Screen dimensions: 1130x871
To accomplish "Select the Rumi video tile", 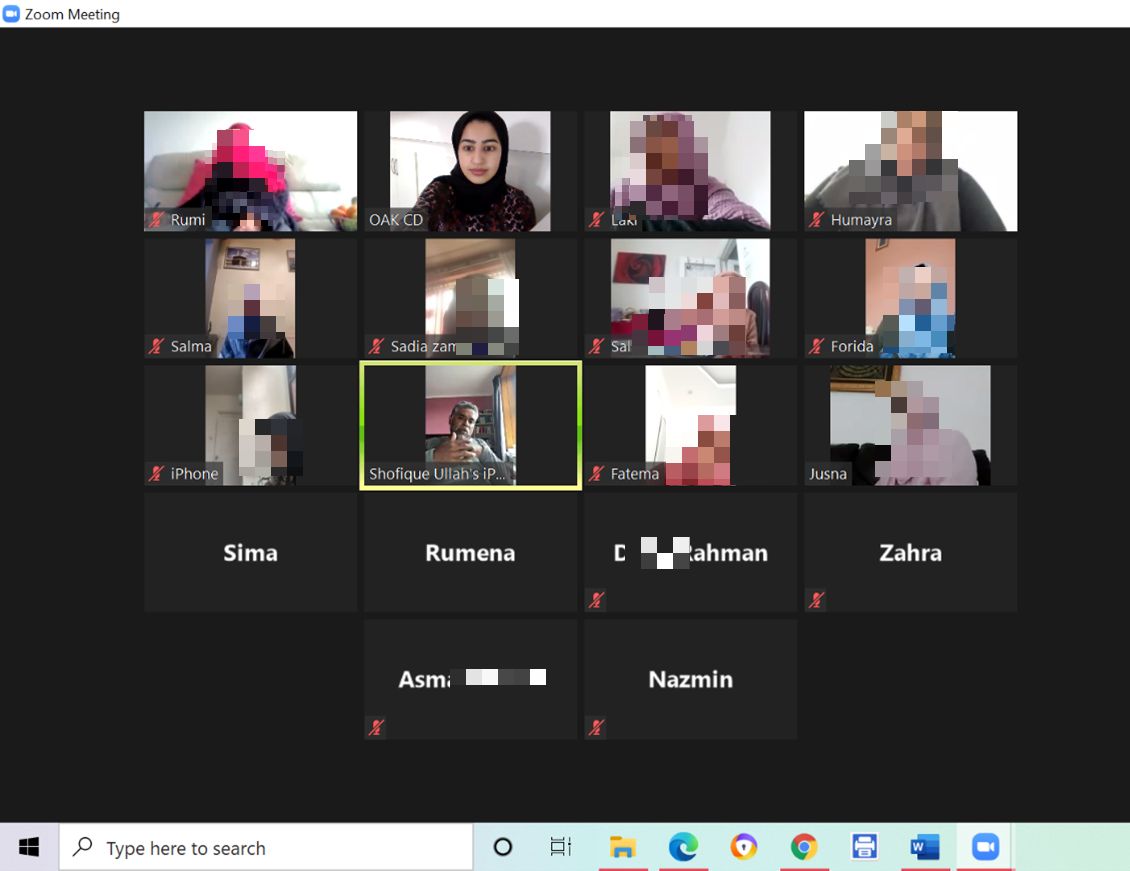I will pyautogui.click(x=250, y=171).
